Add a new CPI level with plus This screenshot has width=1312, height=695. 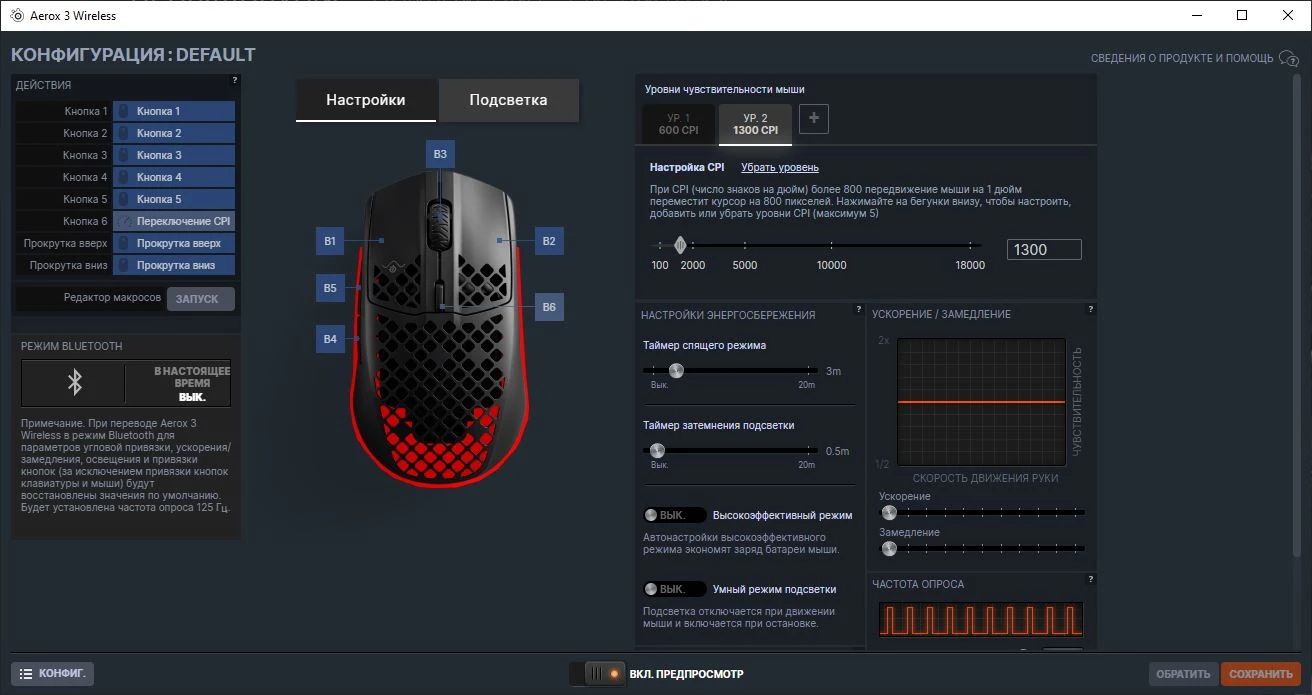(x=813, y=119)
